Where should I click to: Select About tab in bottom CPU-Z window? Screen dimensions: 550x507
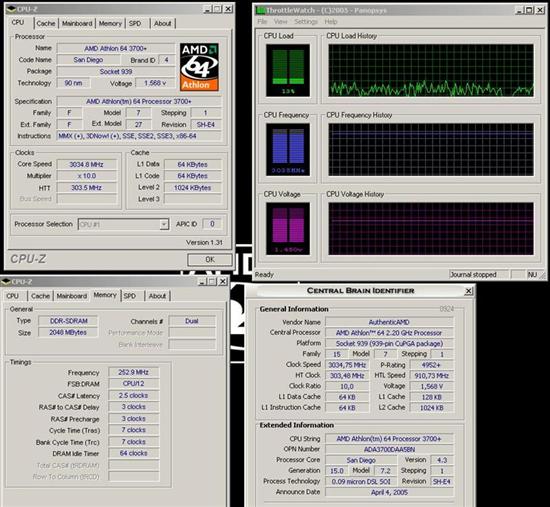coord(157,296)
